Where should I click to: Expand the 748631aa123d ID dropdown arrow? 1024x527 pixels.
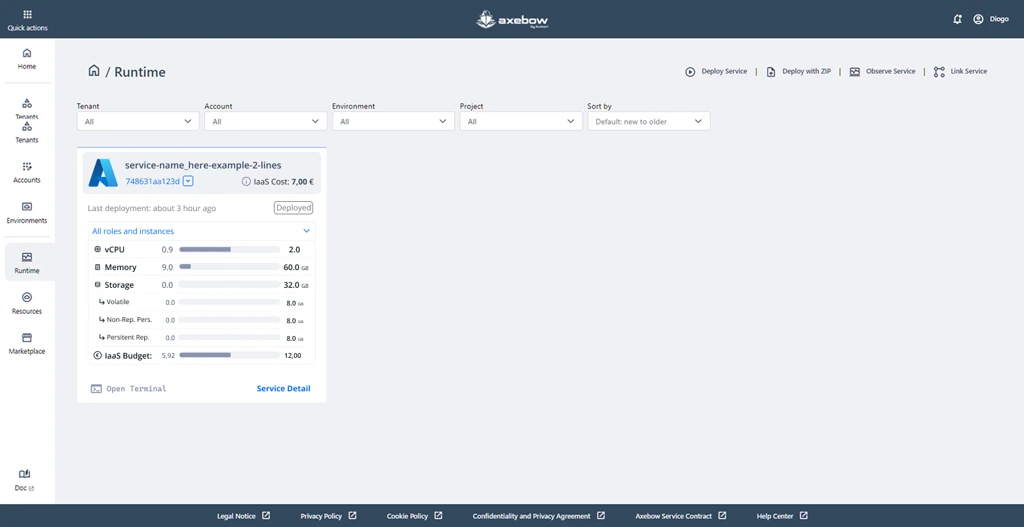188,182
